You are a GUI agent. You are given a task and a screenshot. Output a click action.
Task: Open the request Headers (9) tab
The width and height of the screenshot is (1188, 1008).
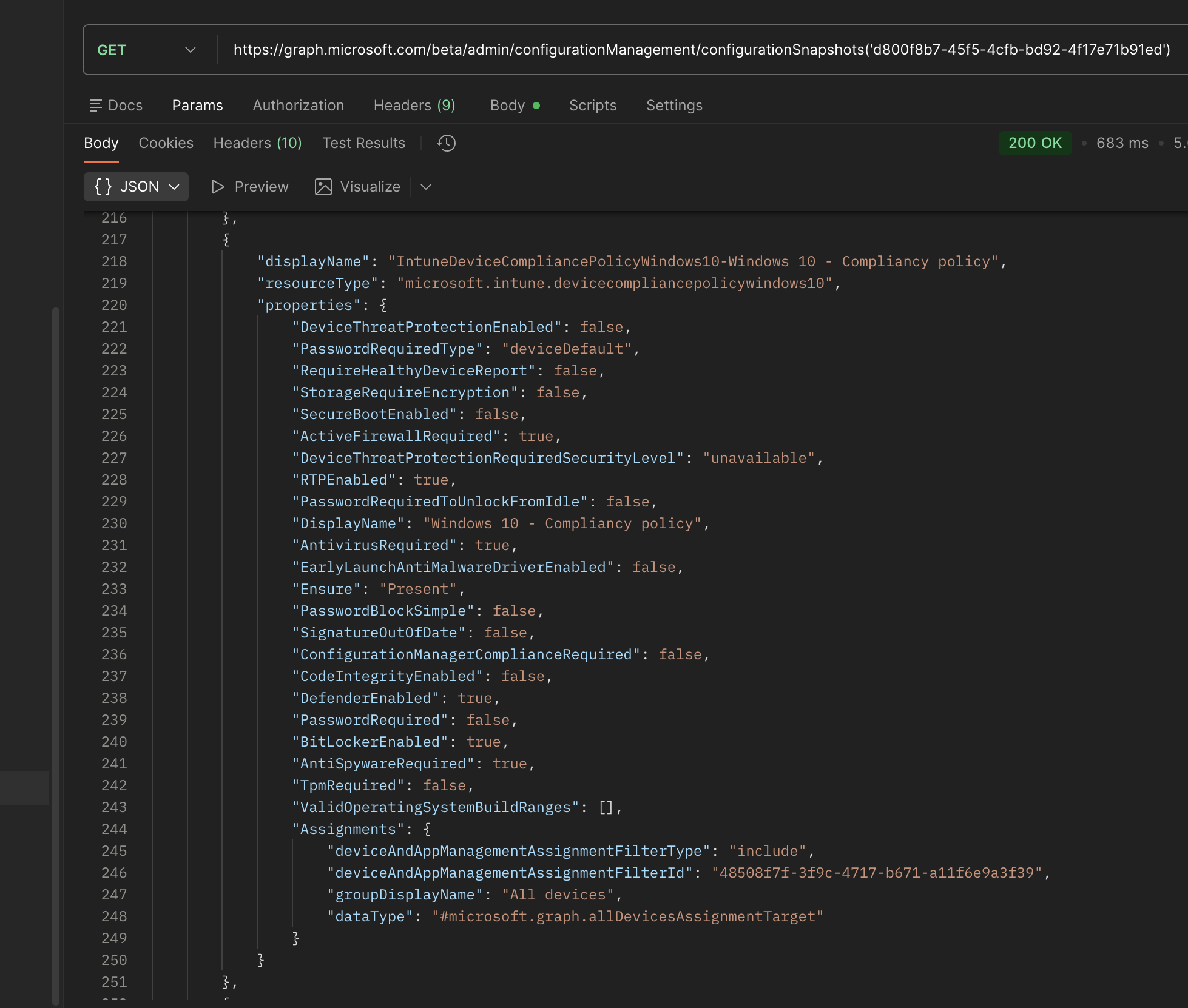click(414, 106)
